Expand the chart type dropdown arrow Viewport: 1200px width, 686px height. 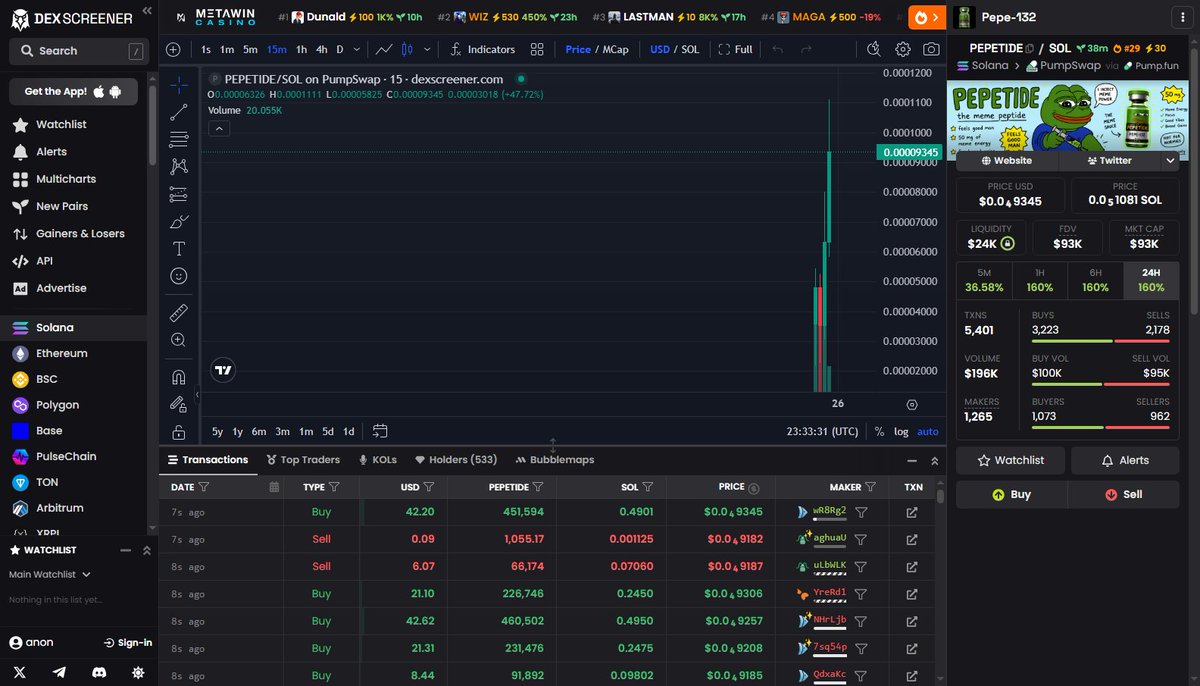coord(428,49)
